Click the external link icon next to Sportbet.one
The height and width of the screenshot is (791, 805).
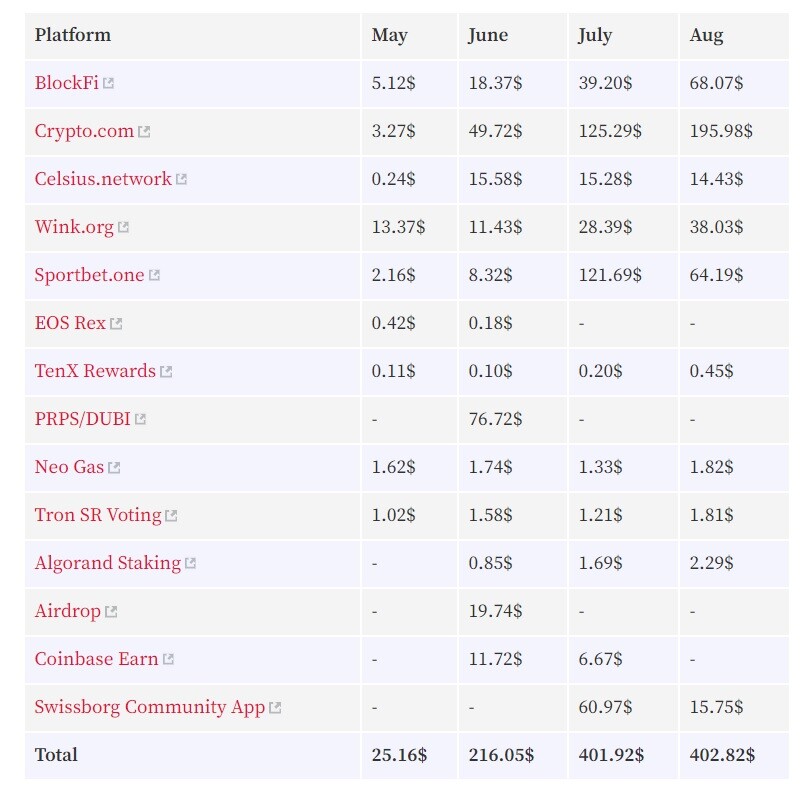pos(154,275)
